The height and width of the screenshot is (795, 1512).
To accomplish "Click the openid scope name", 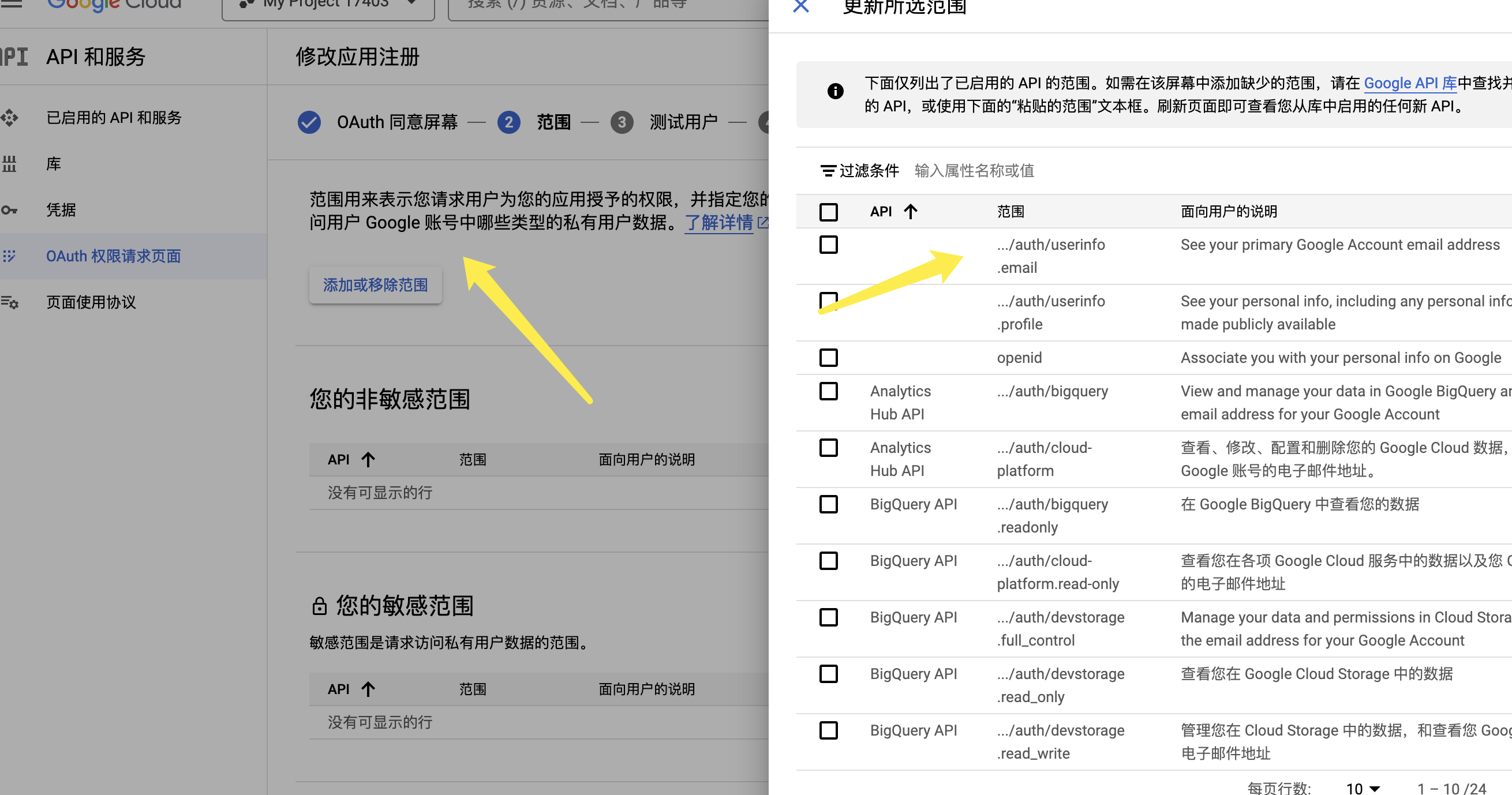I will pos(1019,358).
